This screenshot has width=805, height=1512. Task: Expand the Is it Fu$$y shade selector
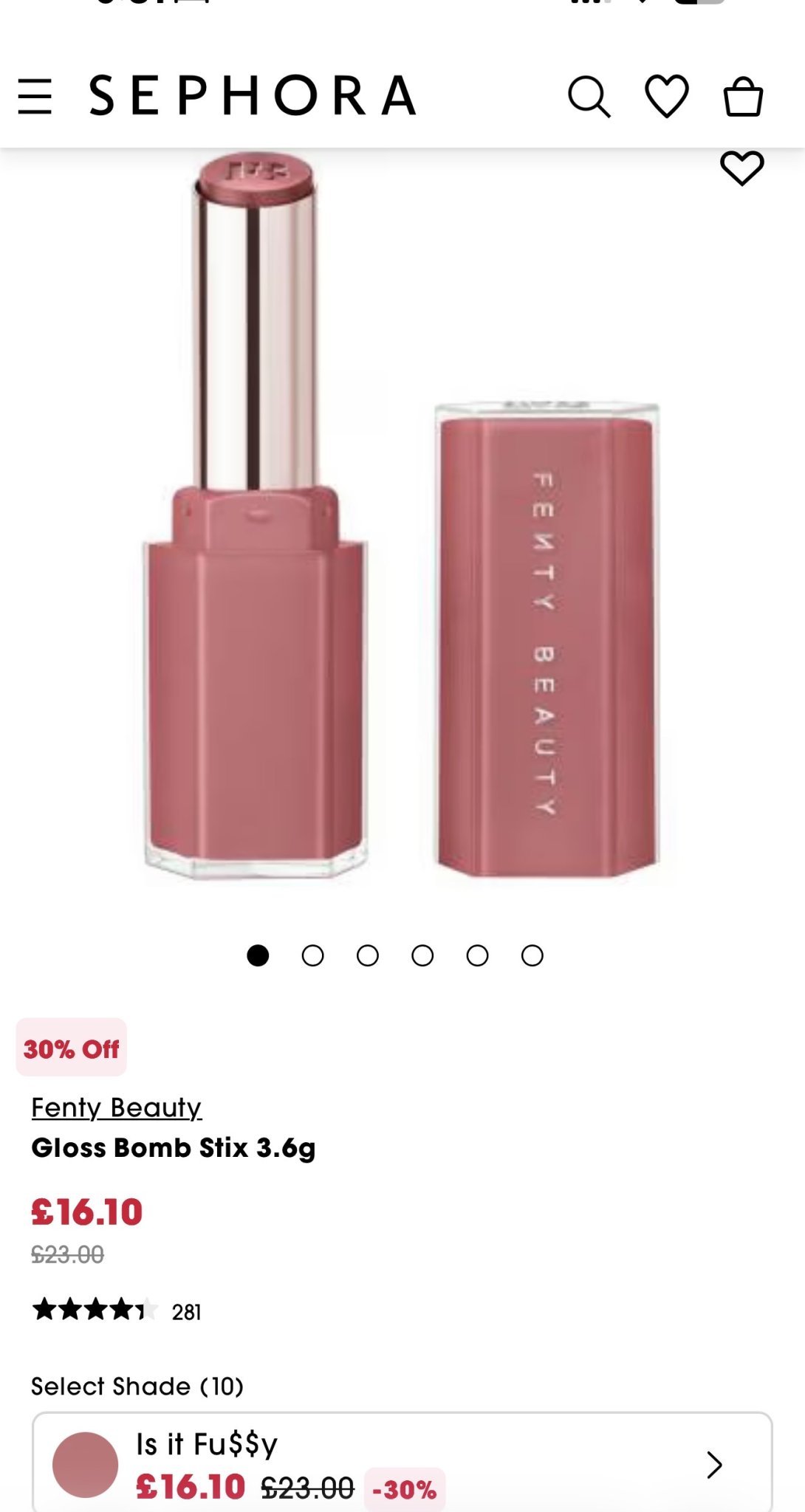(402, 1463)
